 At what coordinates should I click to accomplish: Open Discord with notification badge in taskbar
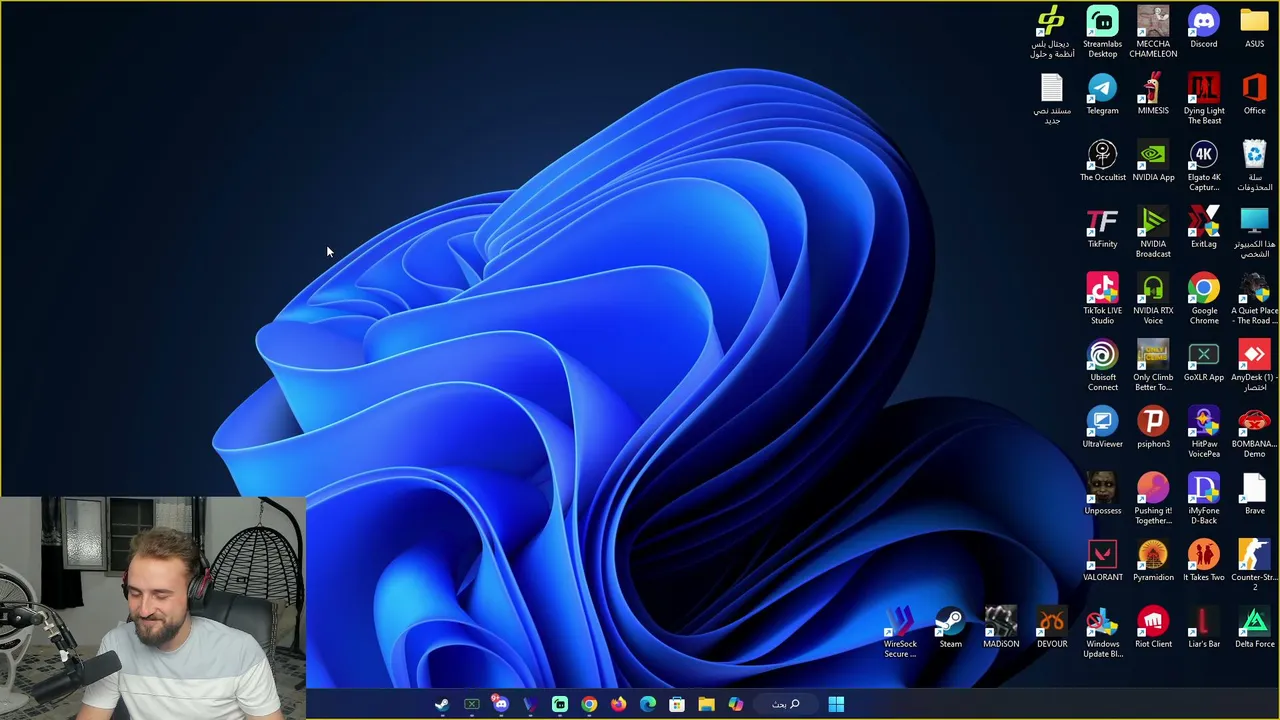click(500, 704)
